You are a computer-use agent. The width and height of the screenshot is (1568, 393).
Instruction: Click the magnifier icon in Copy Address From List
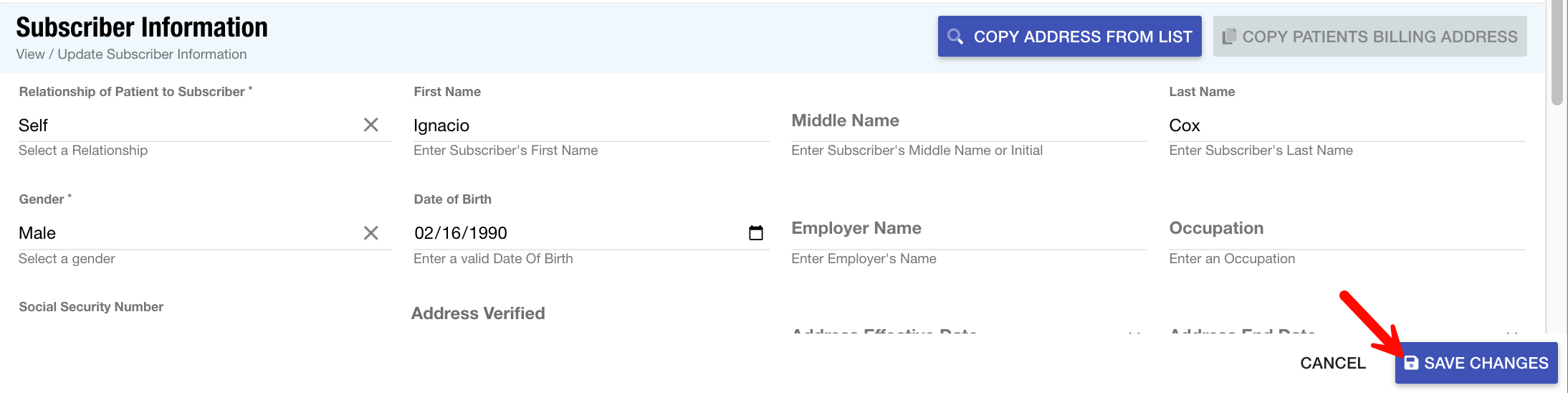(955, 37)
